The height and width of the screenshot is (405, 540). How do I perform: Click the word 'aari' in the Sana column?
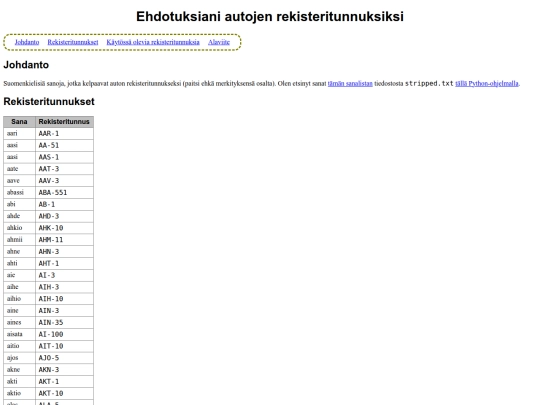12,133
